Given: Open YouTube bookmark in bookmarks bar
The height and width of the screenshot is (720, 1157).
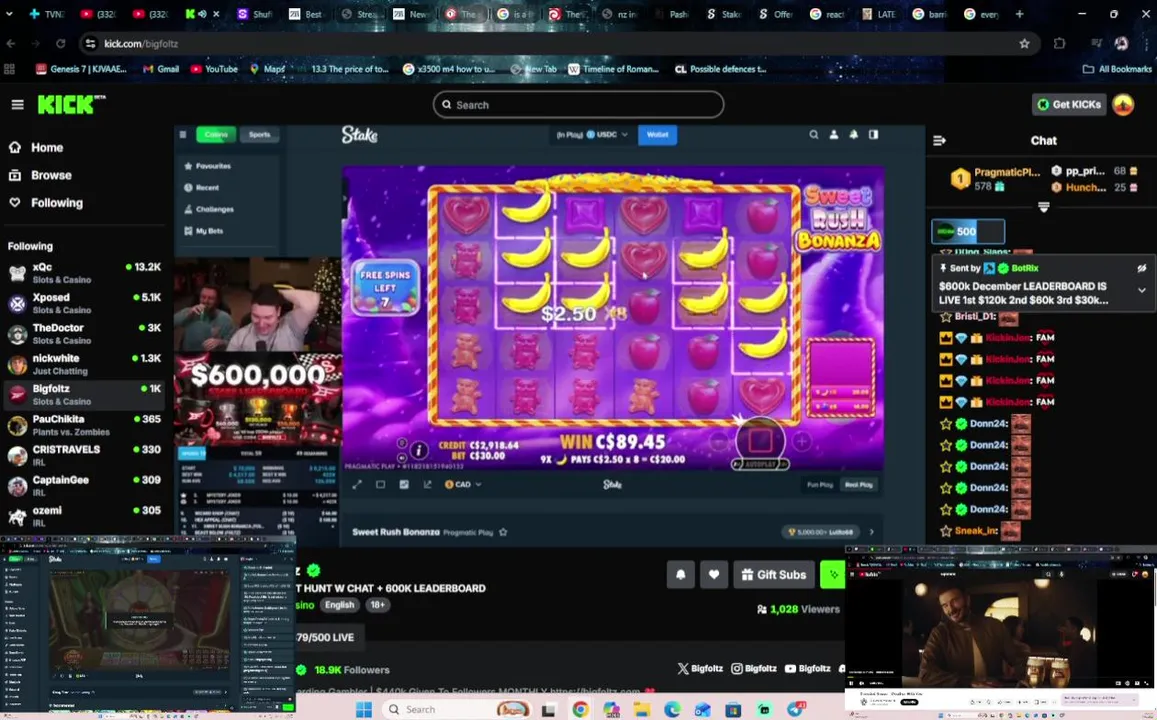Looking at the screenshot, I should click(214, 69).
